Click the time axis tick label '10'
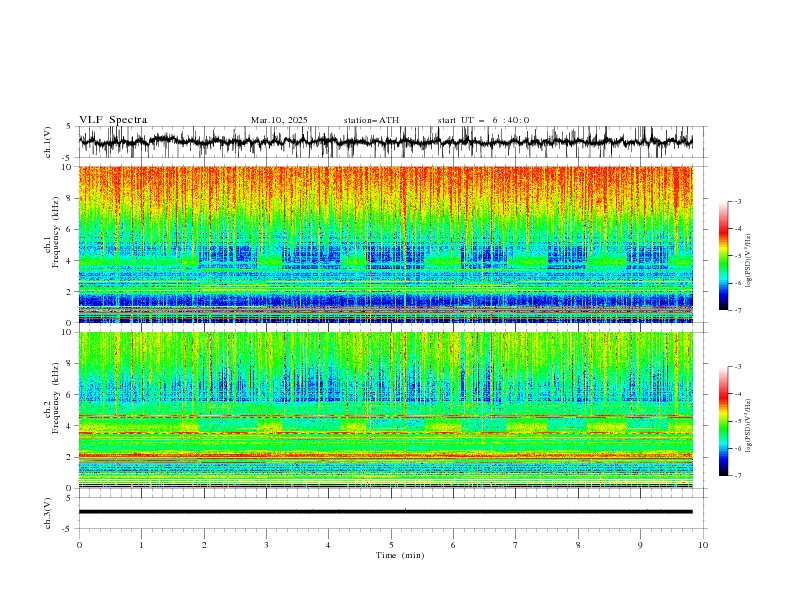The image size is (792, 612). (703, 545)
